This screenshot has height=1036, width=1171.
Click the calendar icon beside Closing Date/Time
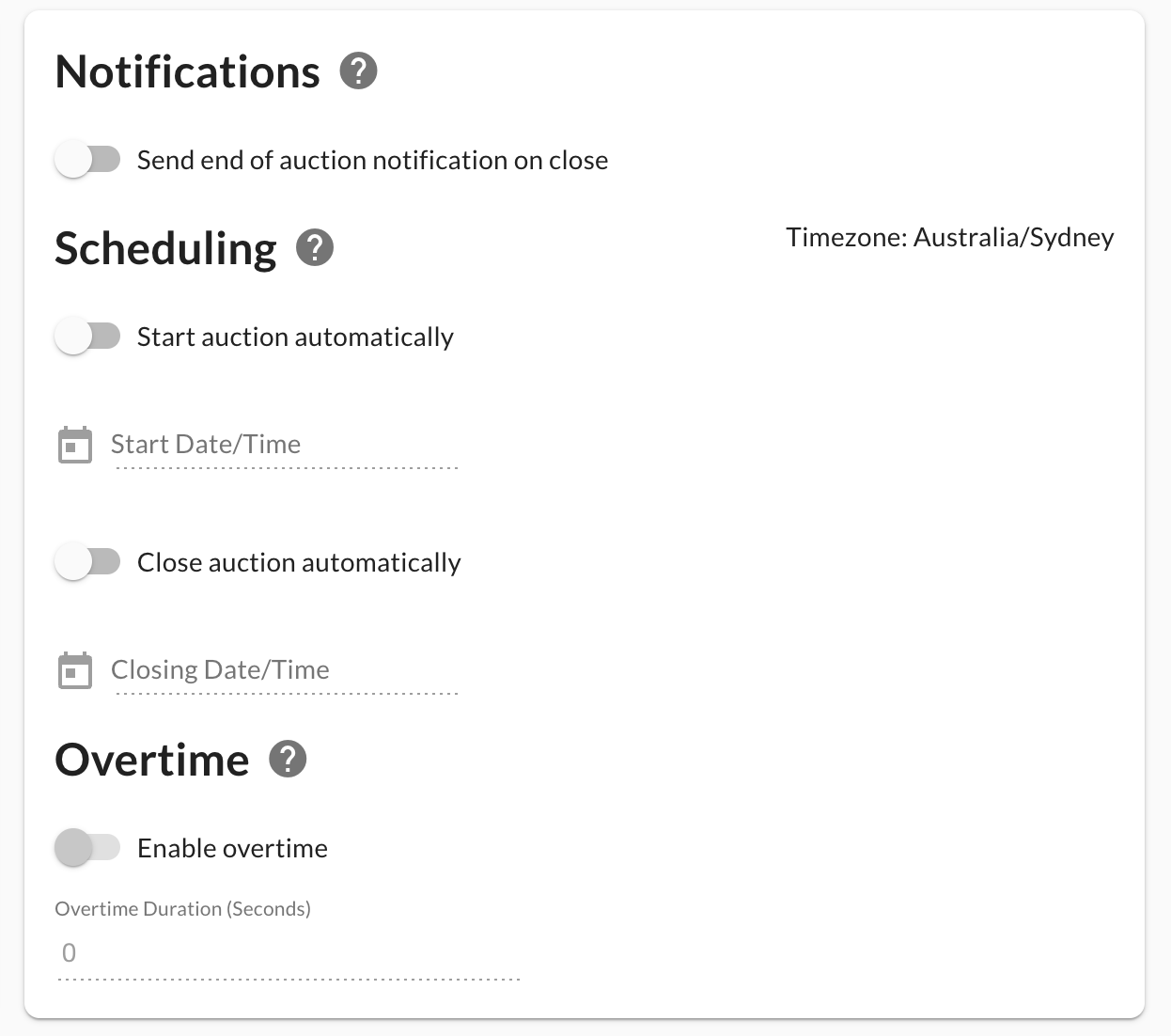75,670
